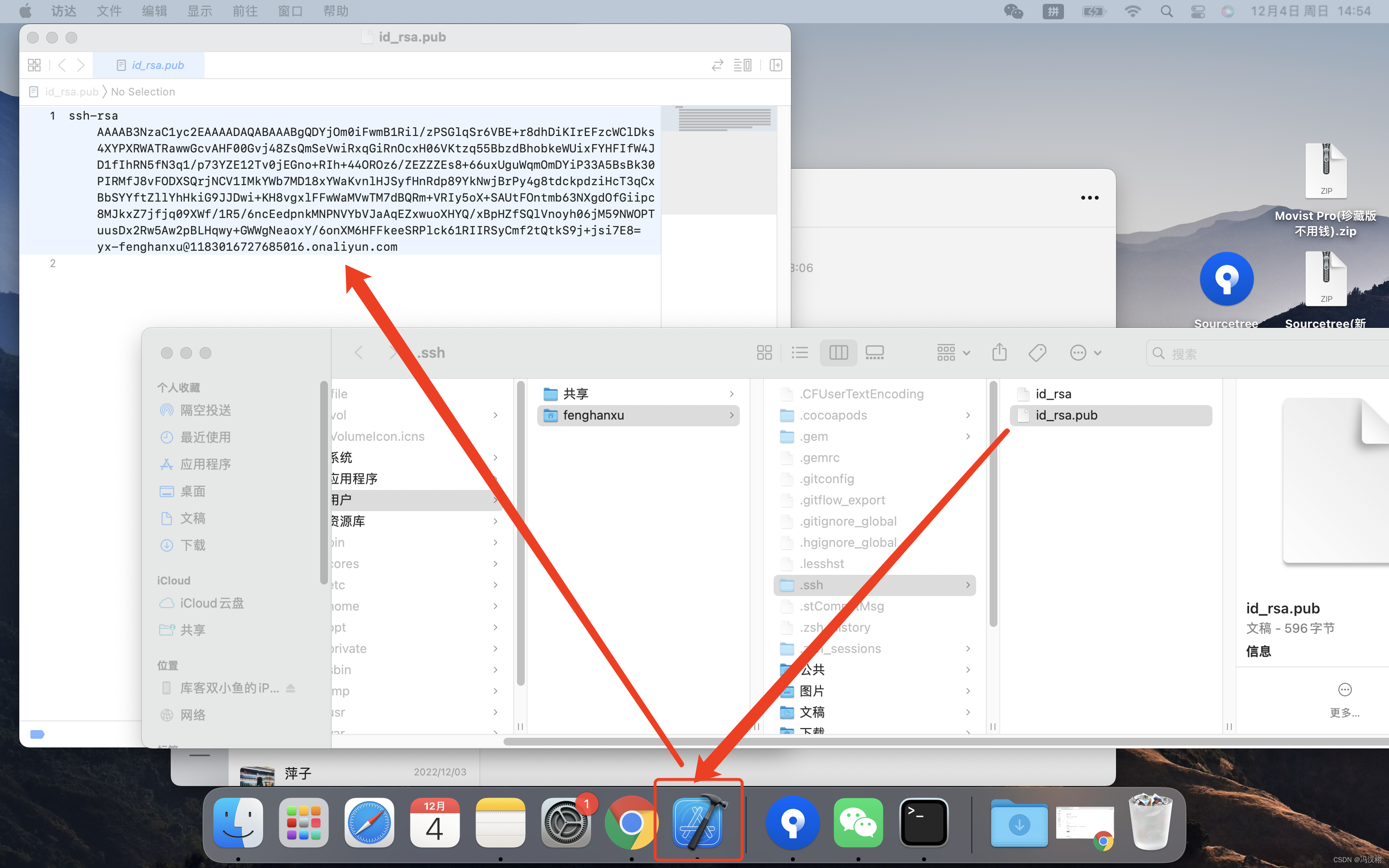
Task: Open the 编辑 menu
Action: coord(154,11)
